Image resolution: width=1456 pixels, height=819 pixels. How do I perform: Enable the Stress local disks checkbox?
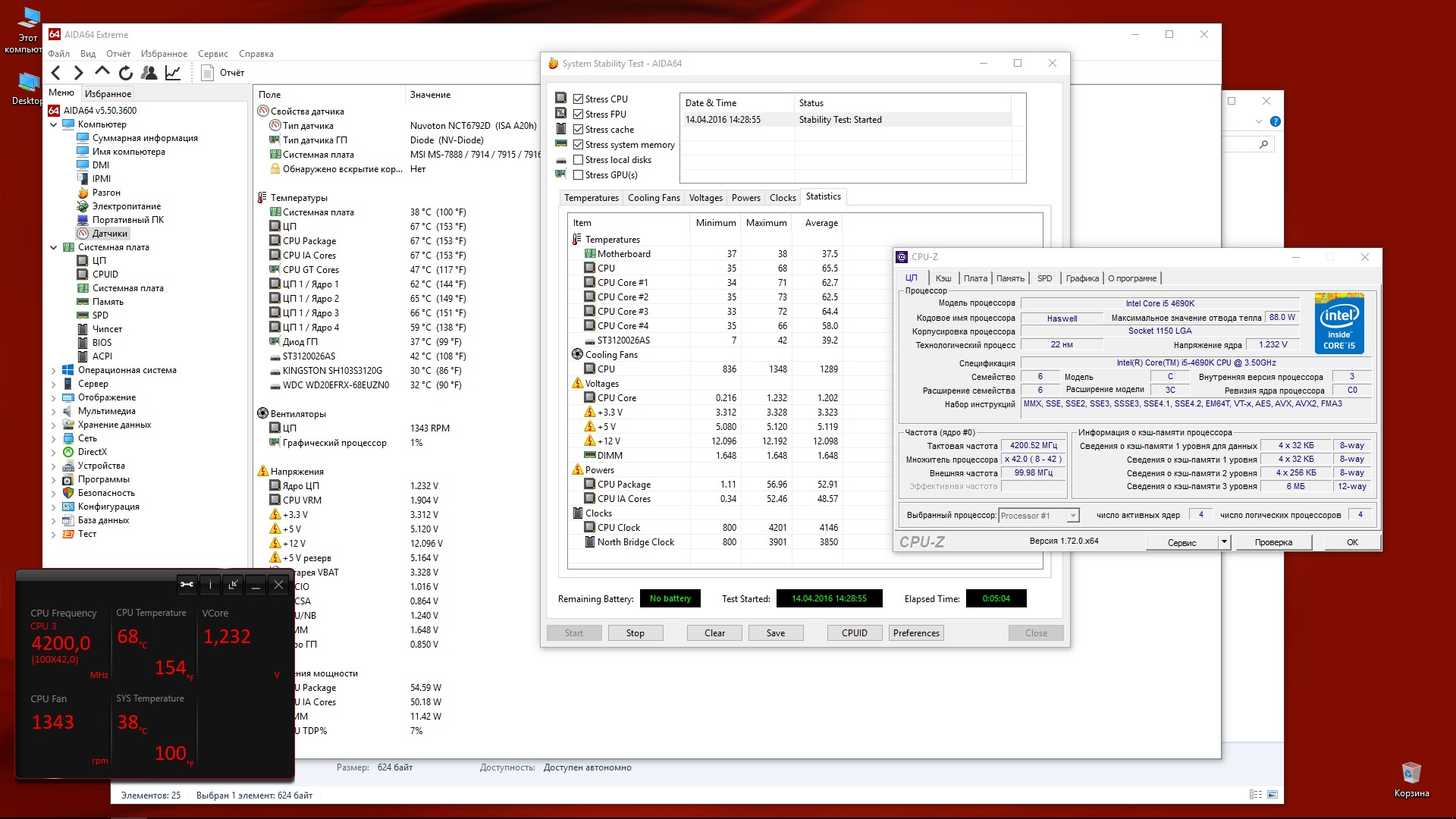[579, 160]
